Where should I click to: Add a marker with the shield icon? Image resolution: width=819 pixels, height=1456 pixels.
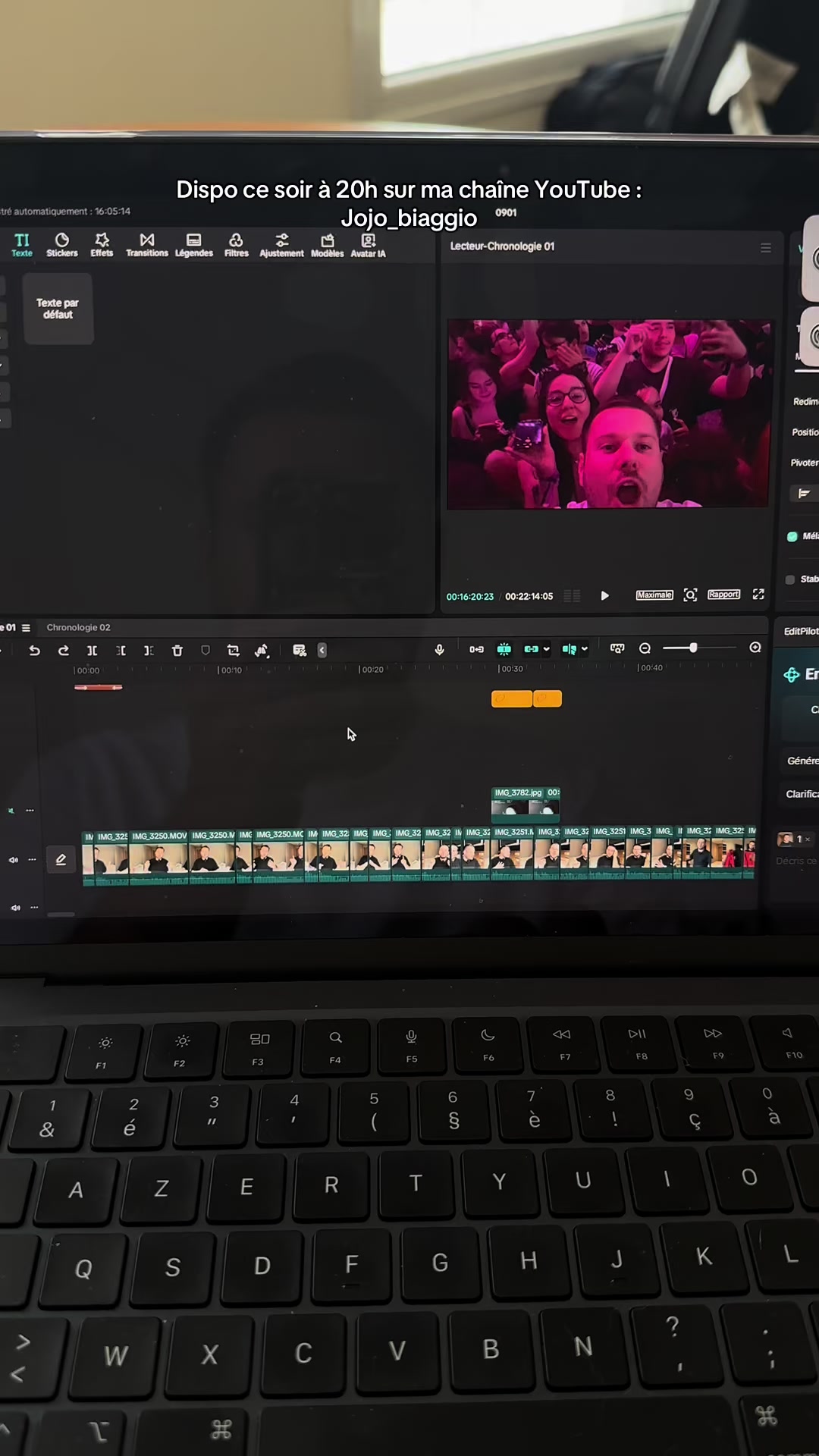coord(206,651)
